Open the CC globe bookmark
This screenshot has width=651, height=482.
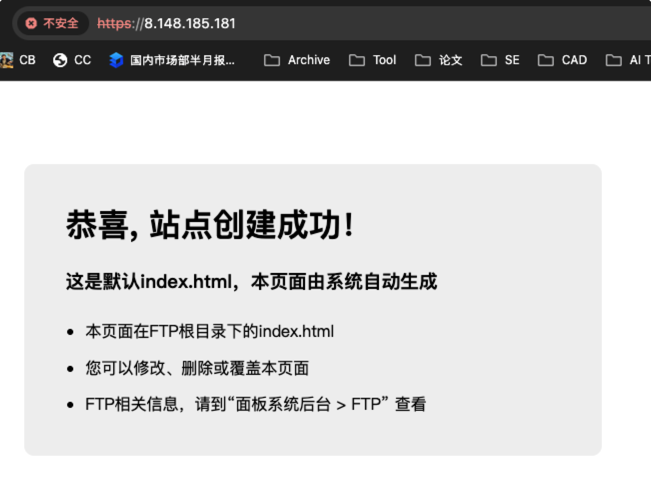pyautogui.click(x=72, y=60)
